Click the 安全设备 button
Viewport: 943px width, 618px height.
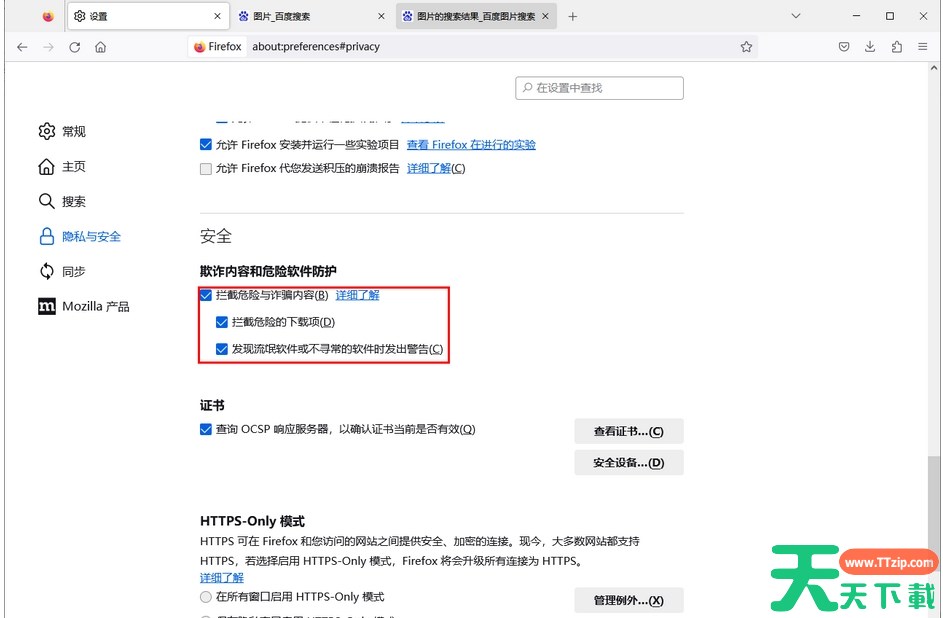click(629, 462)
